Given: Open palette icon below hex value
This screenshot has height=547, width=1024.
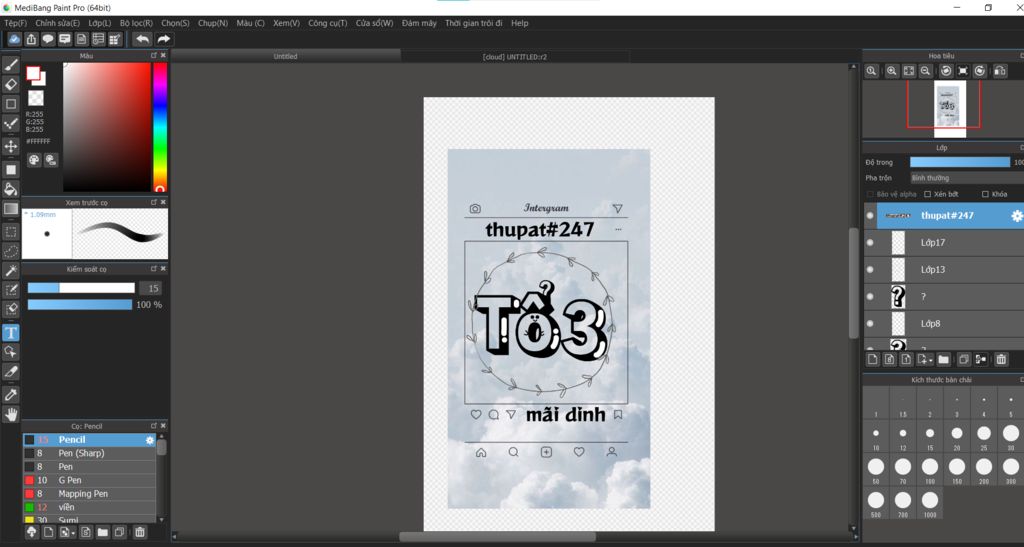Looking at the screenshot, I should coord(34,160).
